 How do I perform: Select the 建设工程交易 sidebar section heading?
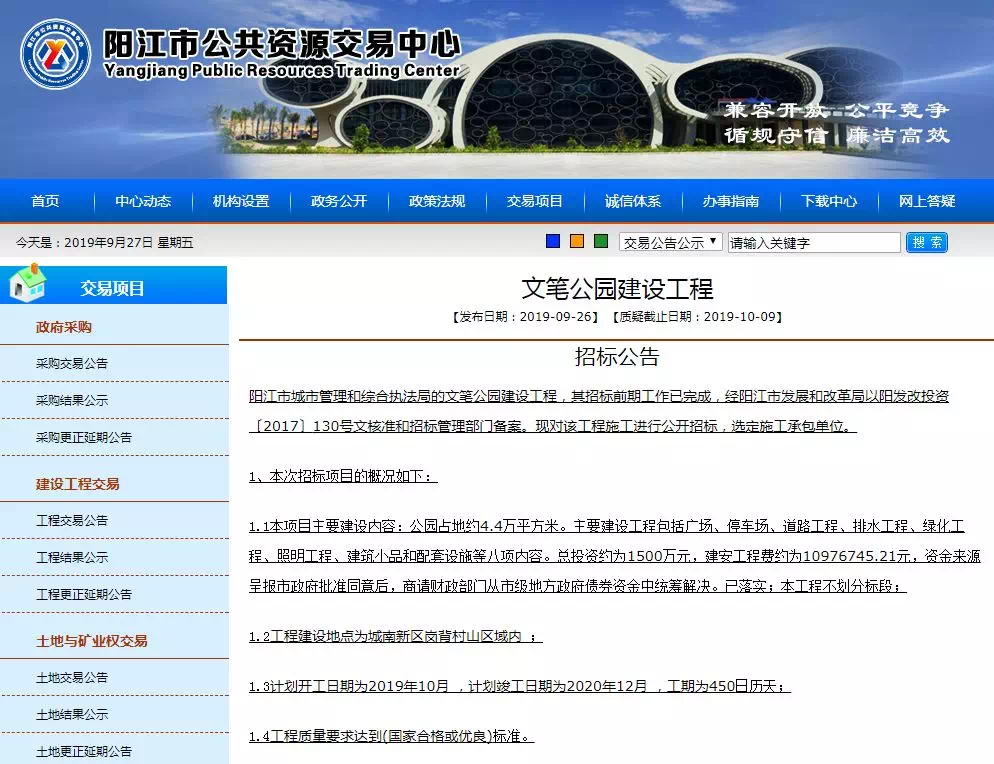tap(78, 484)
